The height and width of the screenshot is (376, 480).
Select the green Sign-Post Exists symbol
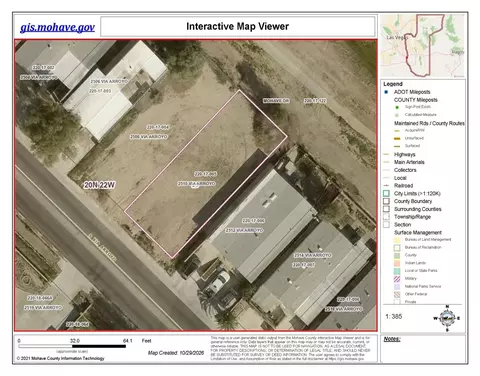(x=397, y=107)
